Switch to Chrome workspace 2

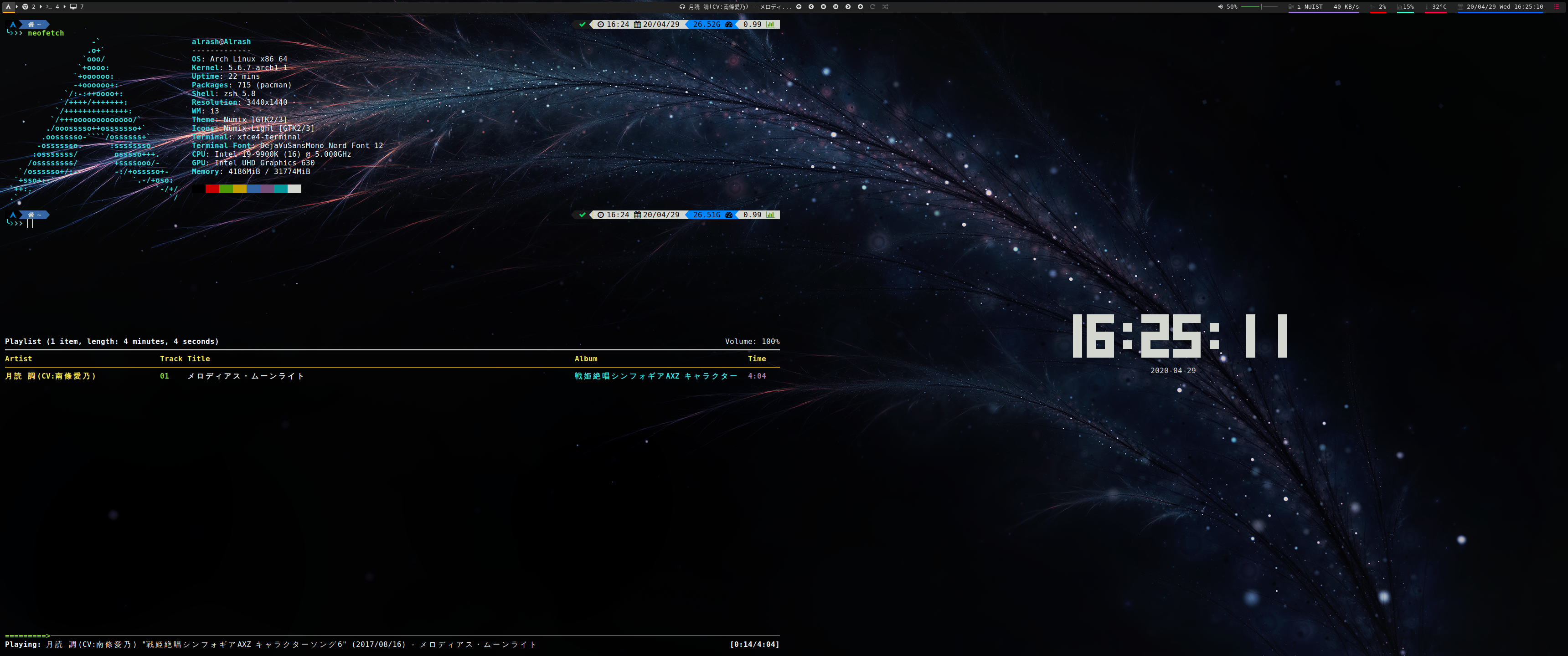tap(29, 7)
